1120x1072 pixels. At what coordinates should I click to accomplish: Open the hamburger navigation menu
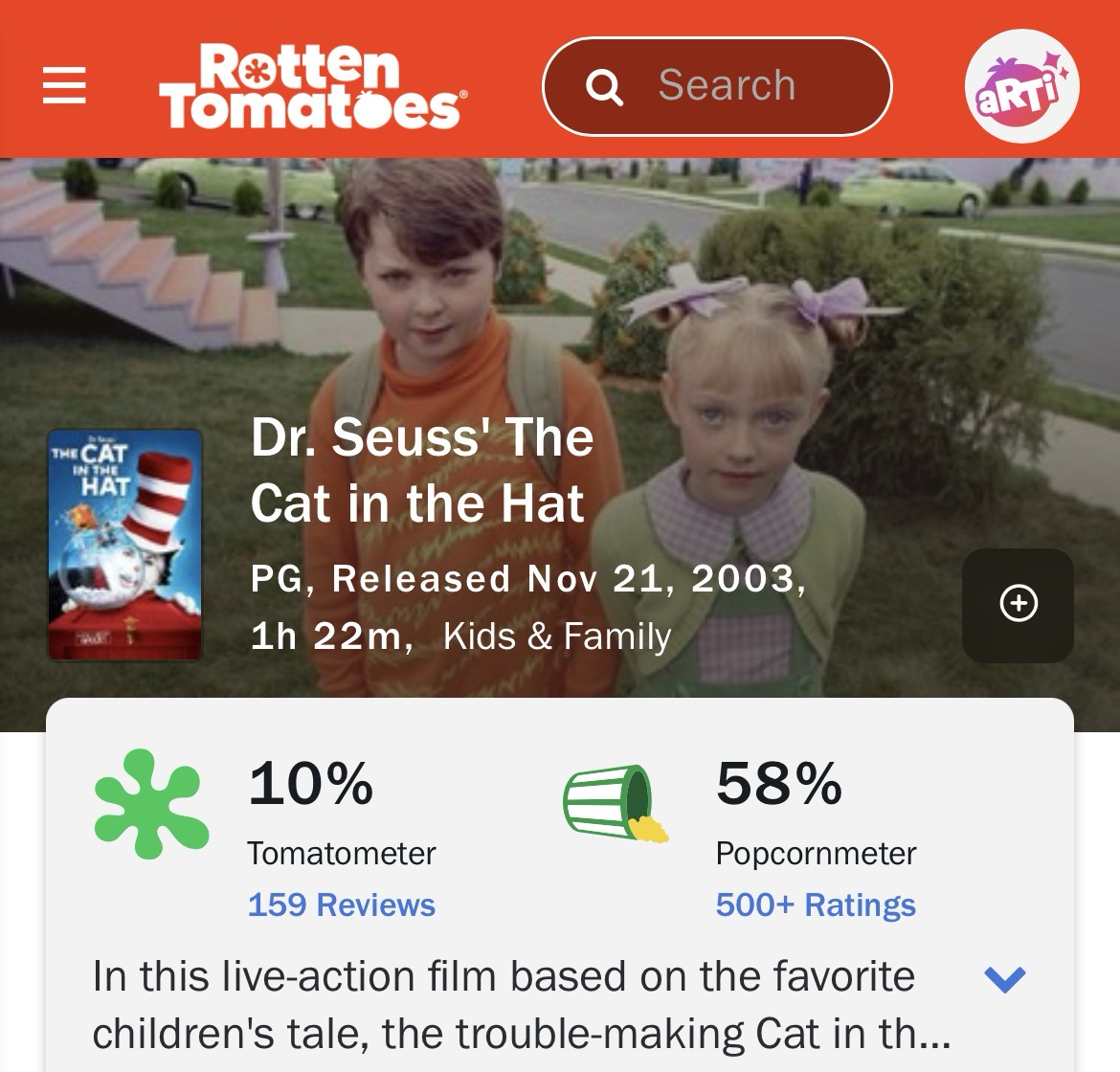tap(64, 85)
